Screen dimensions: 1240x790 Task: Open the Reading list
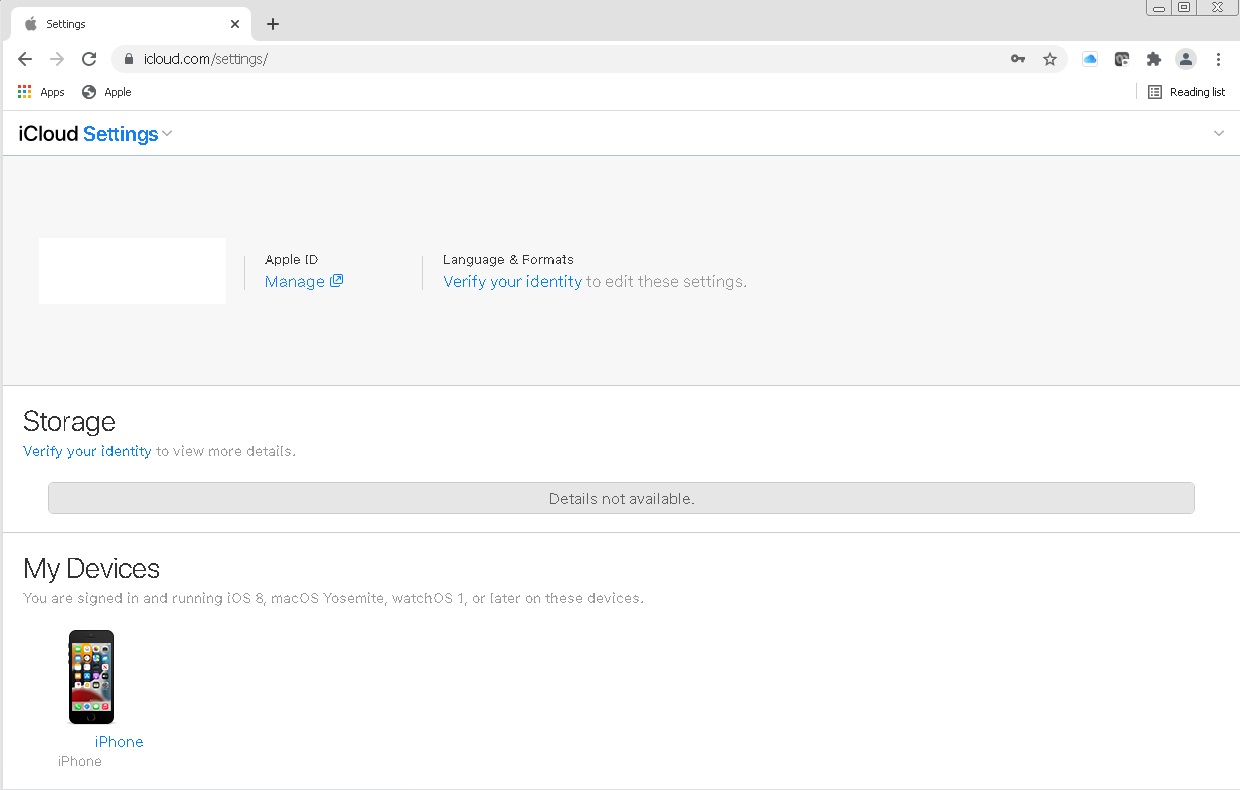(1186, 92)
